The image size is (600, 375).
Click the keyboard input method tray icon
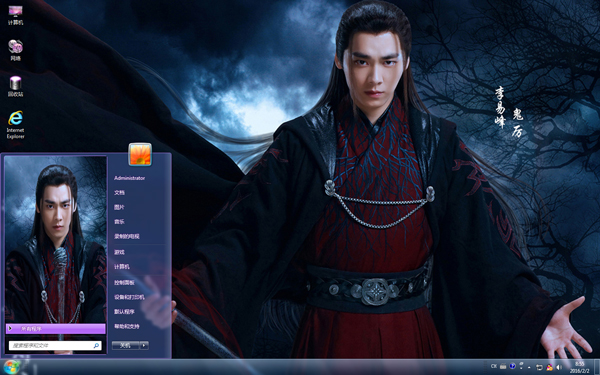503,366
